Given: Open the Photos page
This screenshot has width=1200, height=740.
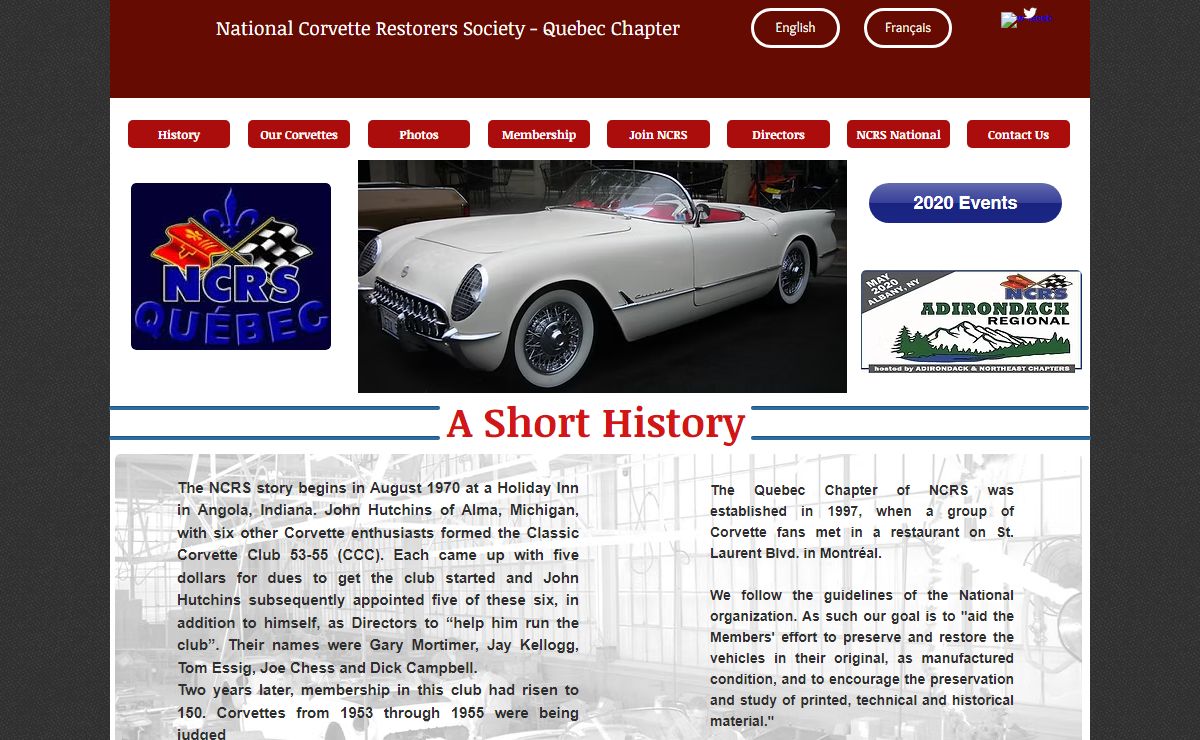Looking at the screenshot, I should (x=419, y=134).
